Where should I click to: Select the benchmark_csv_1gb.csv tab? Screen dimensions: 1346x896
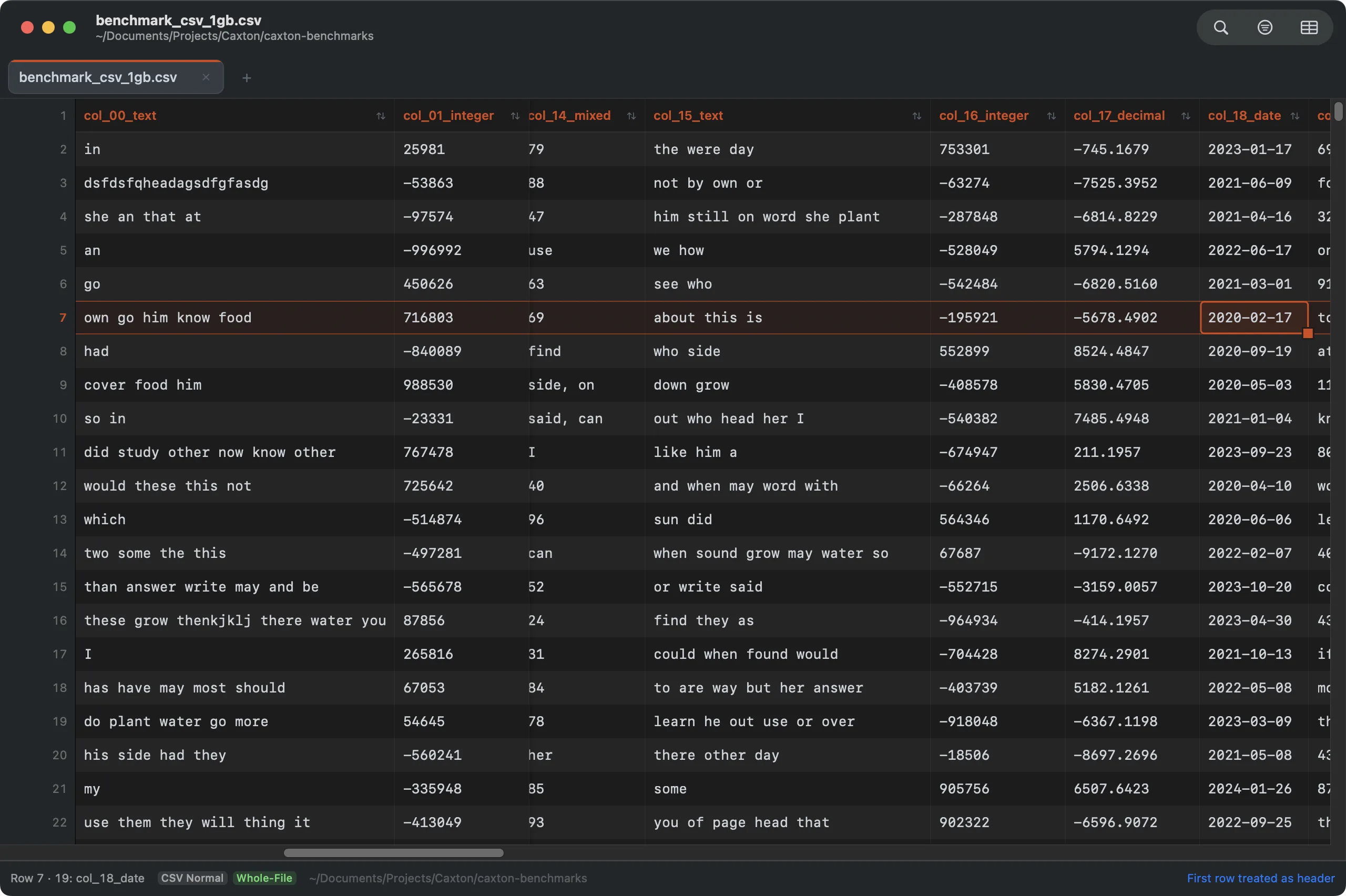(115, 77)
